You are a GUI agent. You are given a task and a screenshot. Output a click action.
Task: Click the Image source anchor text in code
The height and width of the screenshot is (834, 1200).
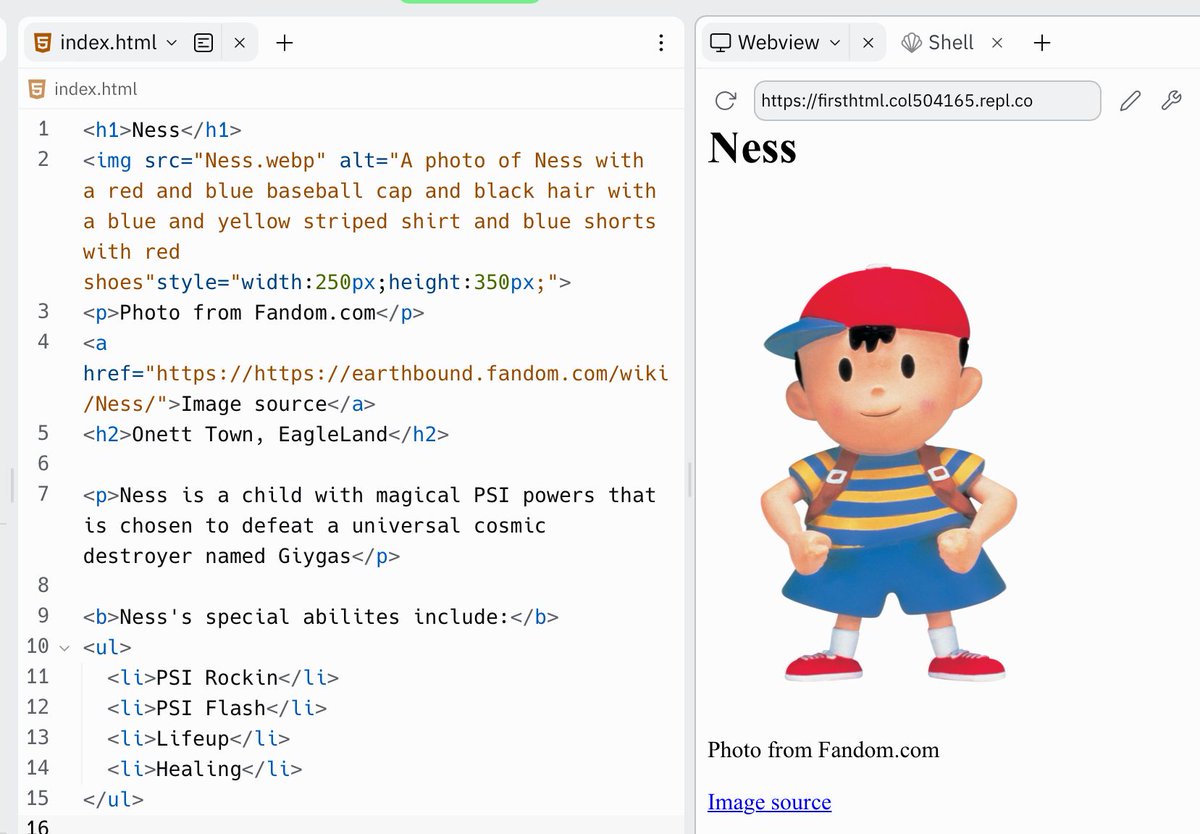point(254,404)
